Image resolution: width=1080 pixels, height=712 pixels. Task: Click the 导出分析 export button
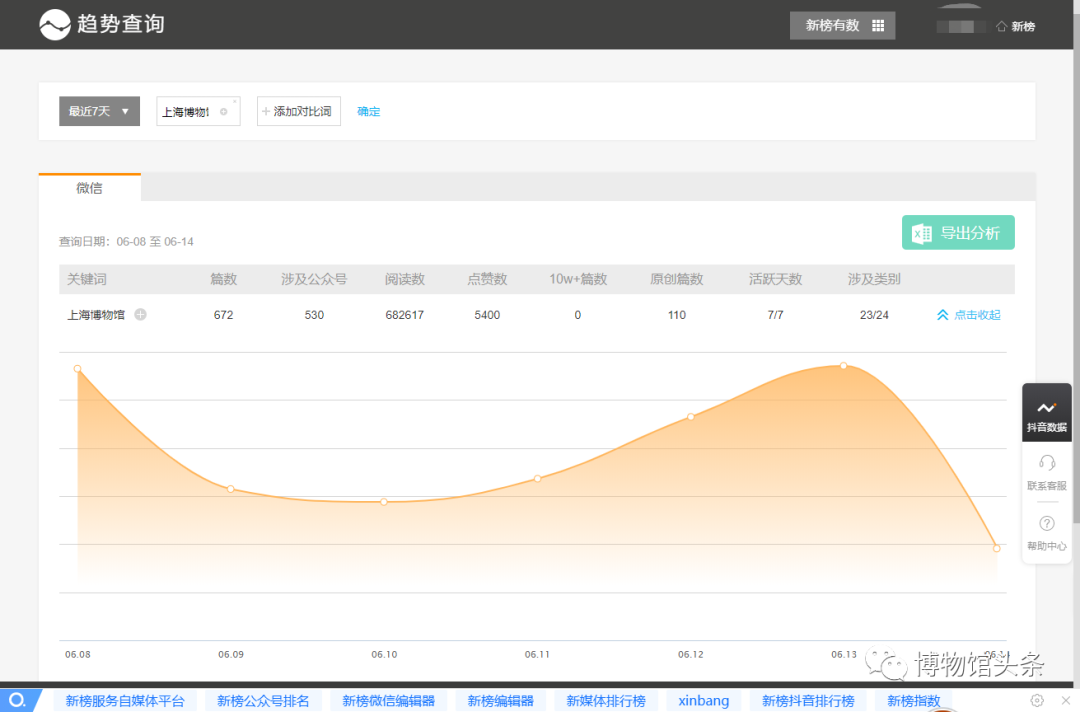point(958,233)
